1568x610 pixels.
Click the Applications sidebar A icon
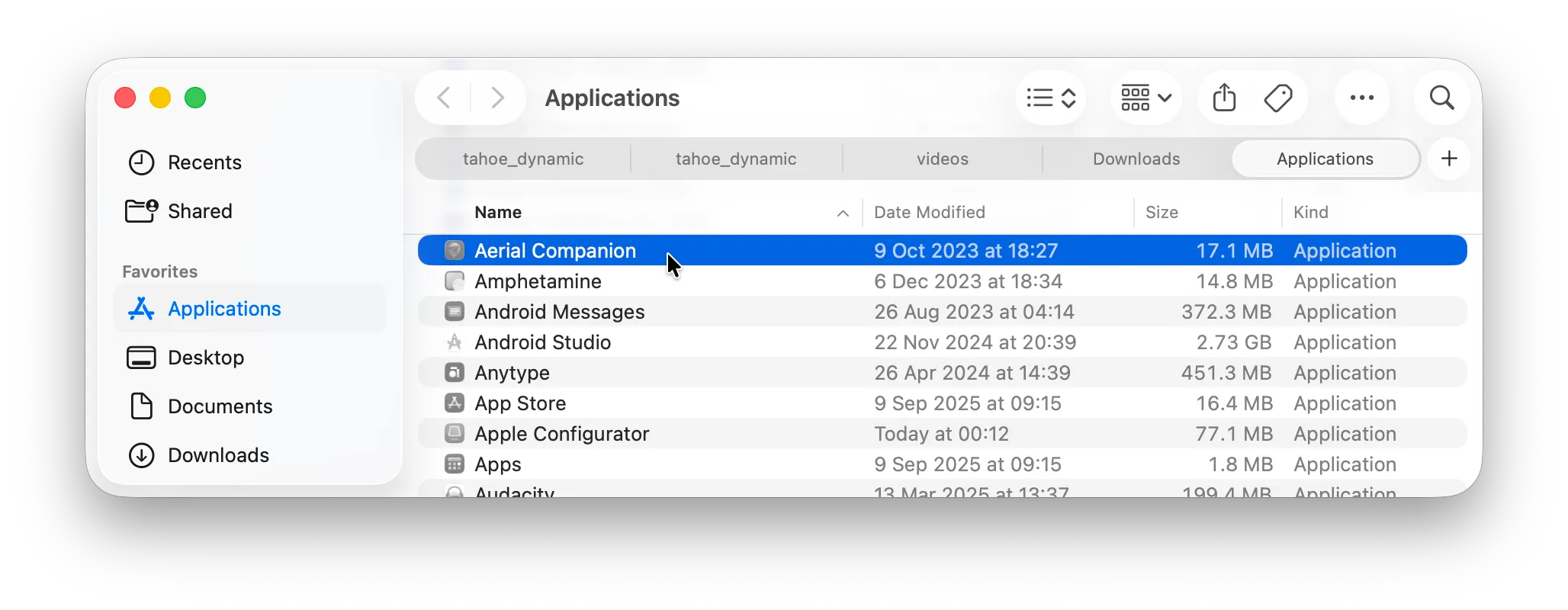(141, 309)
